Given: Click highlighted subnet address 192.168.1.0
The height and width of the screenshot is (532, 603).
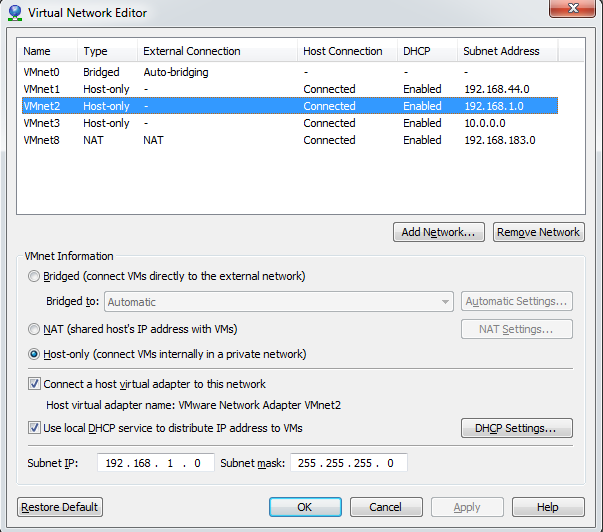Looking at the screenshot, I should (494, 106).
